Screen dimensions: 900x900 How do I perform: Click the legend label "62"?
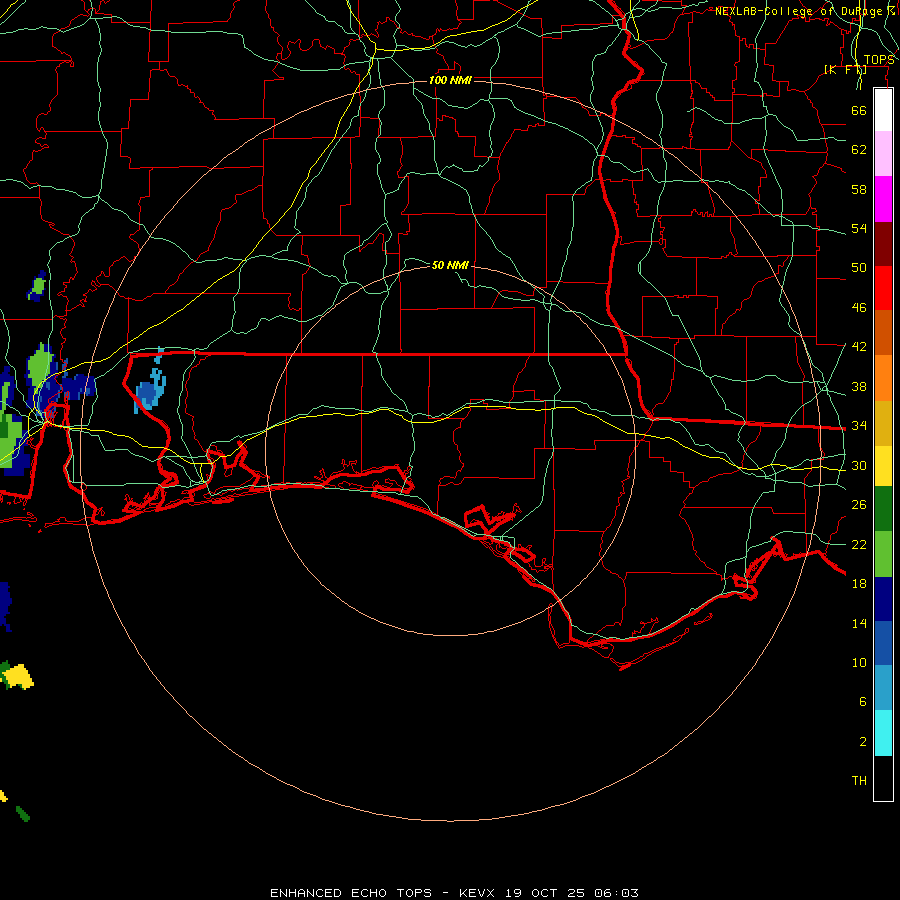[x=859, y=150]
